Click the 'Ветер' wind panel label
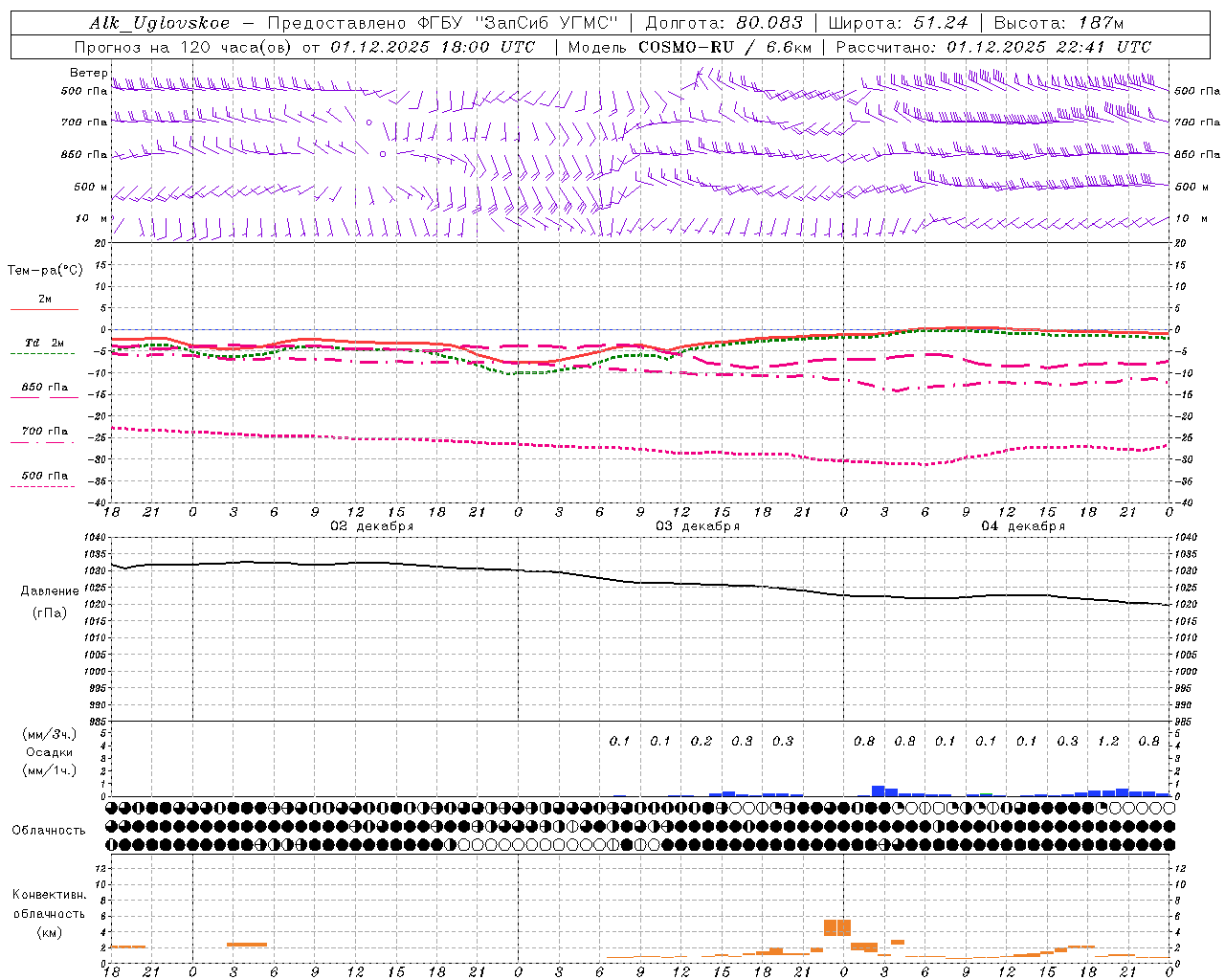This screenshot has height=980, width=1225. pos(88,73)
